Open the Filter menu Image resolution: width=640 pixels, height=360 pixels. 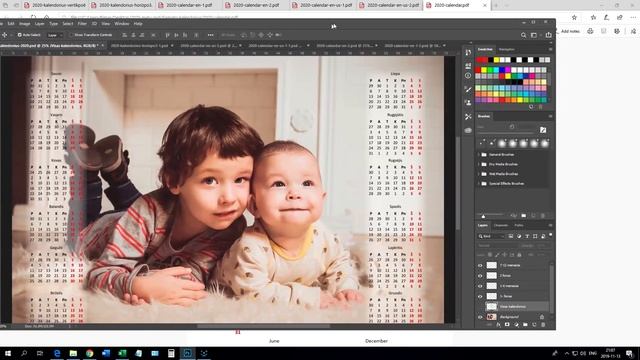pyautogui.click(x=82, y=24)
